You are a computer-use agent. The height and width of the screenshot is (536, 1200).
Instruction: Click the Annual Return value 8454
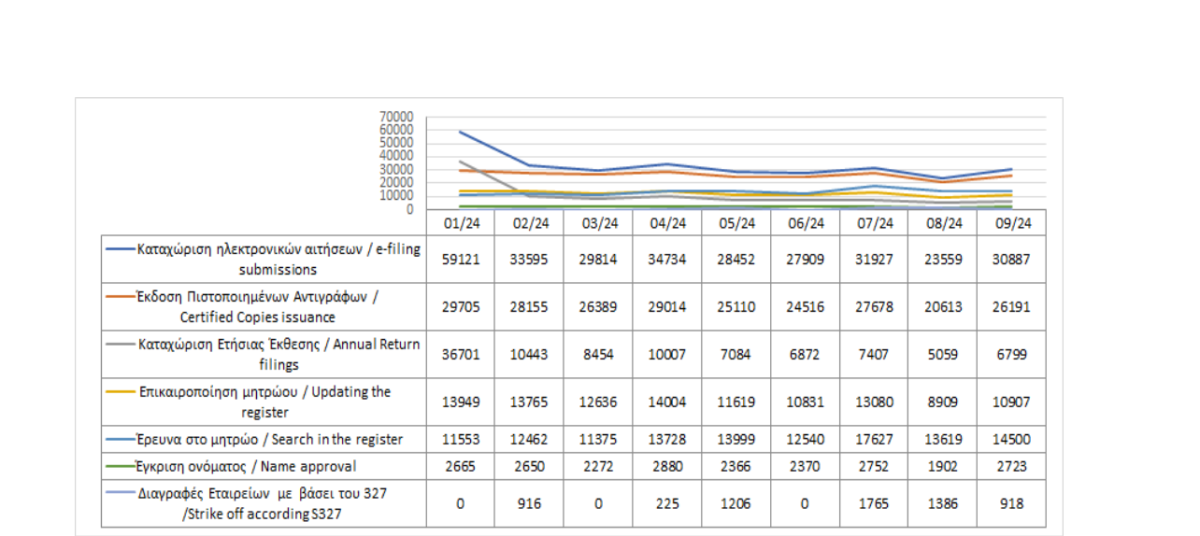598,355
